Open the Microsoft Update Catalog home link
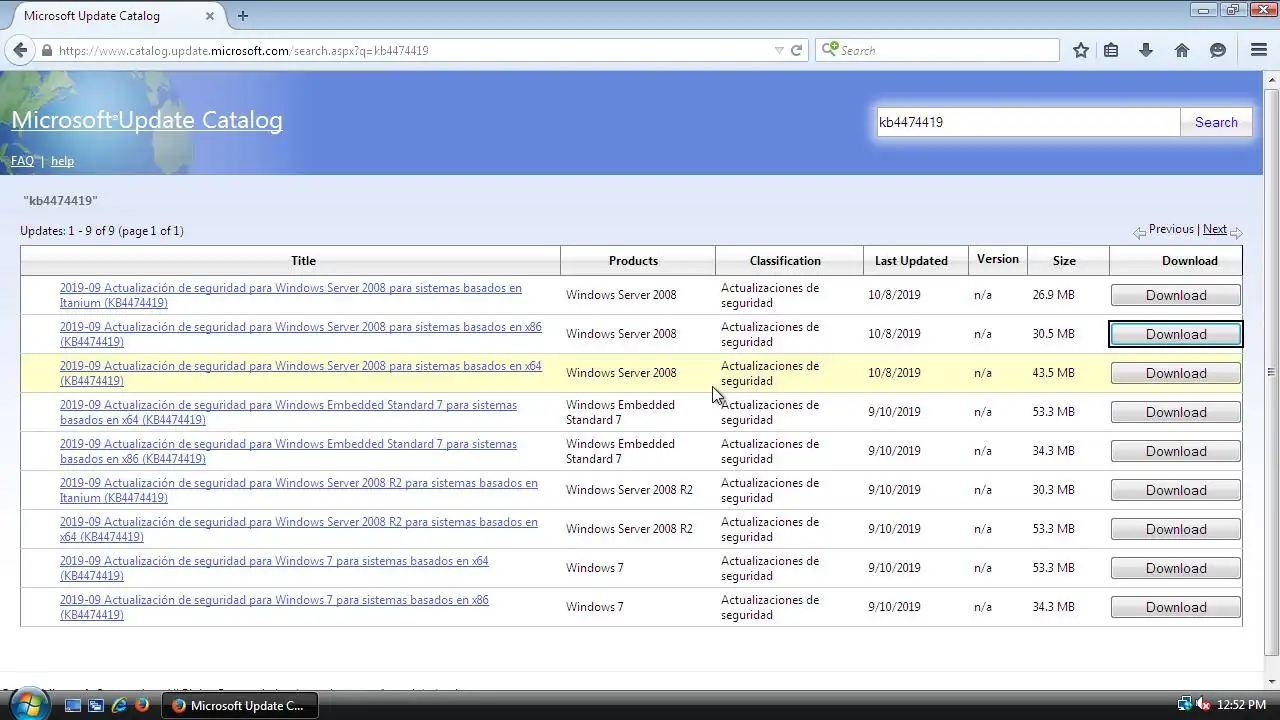The height and width of the screenshot is (720, 1280). point(147,120)
